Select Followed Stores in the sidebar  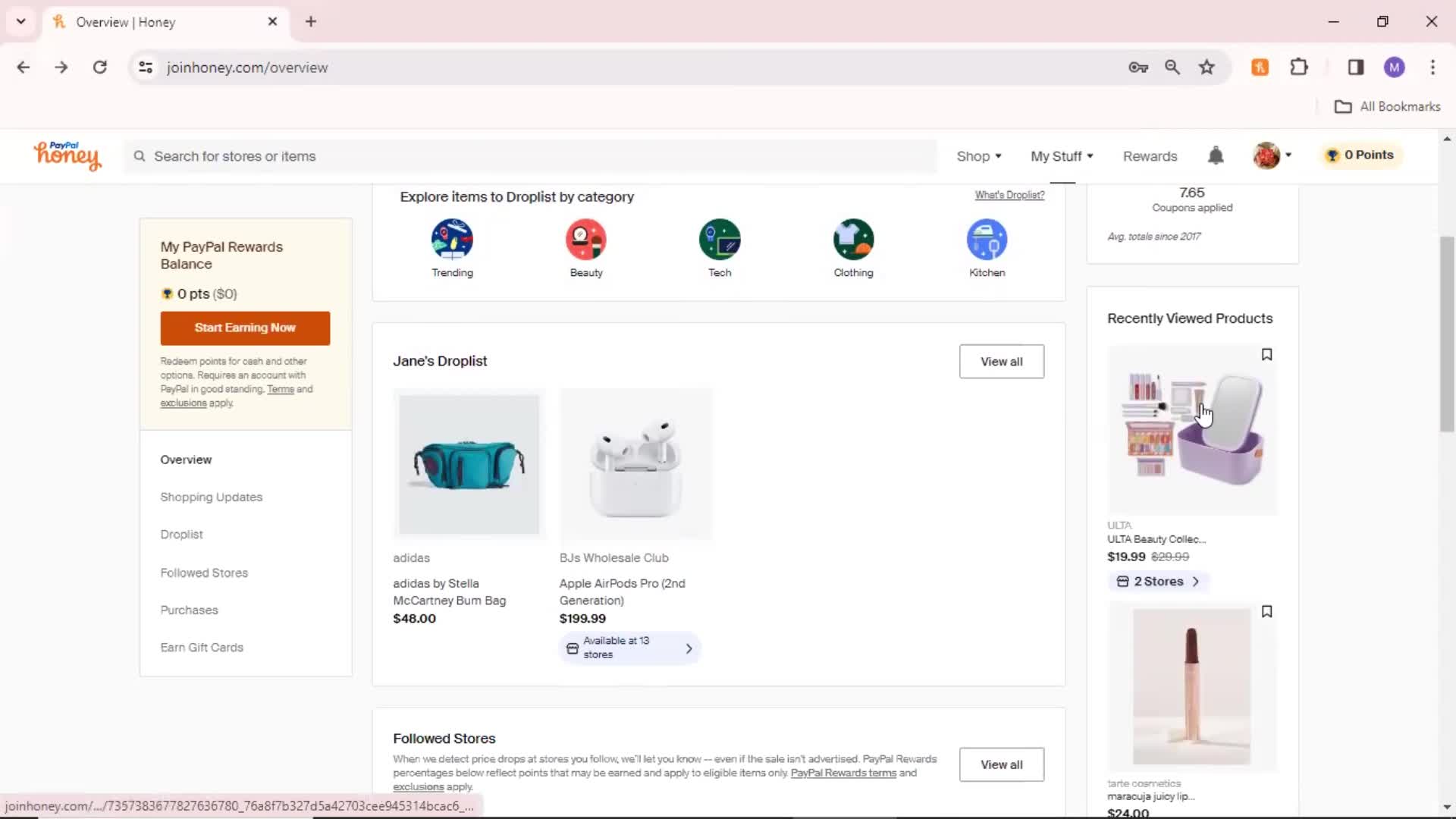[204, 573]
